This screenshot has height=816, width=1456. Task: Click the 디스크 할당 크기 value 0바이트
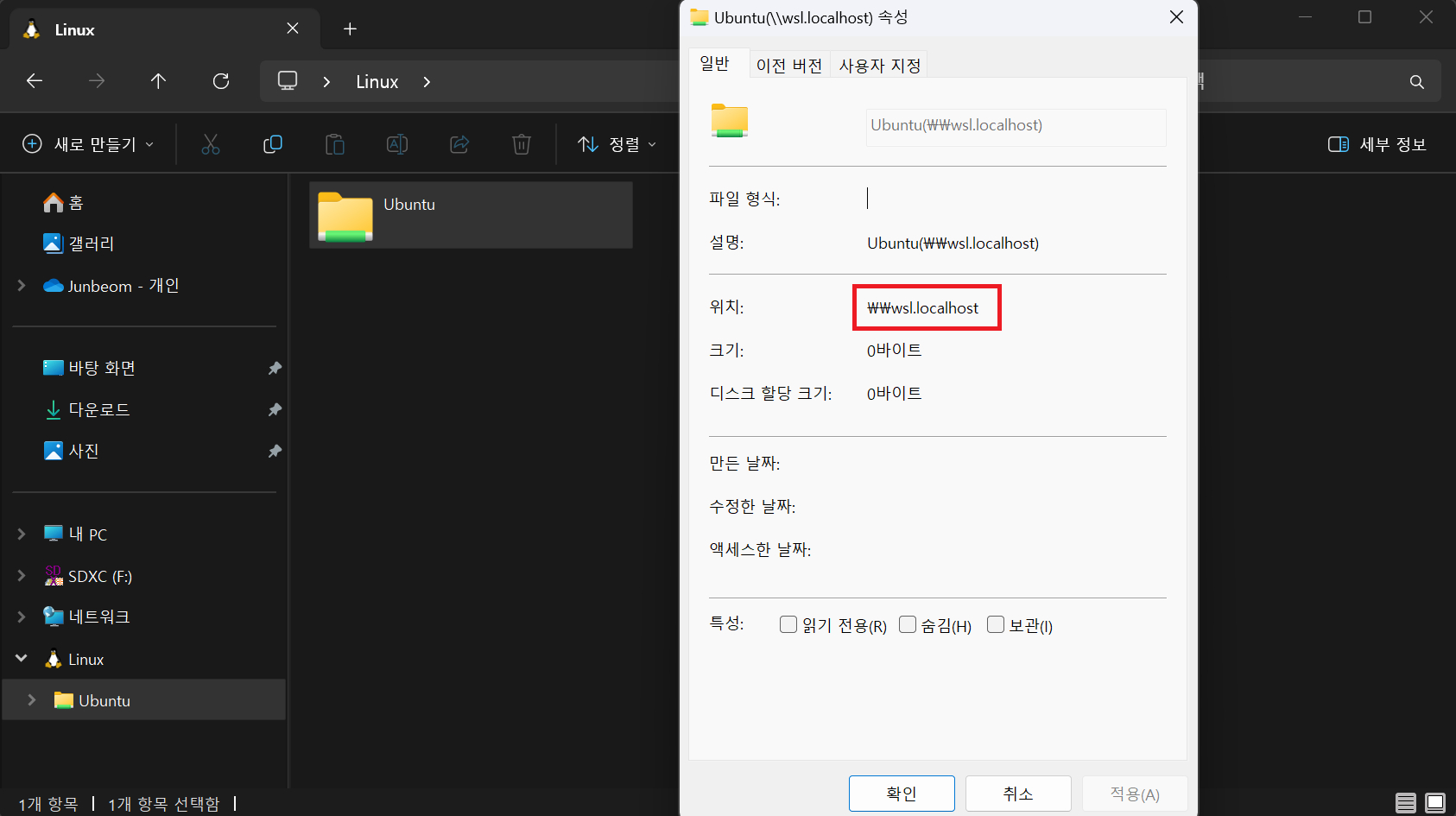pyautogui.click(x=895, y=394)
